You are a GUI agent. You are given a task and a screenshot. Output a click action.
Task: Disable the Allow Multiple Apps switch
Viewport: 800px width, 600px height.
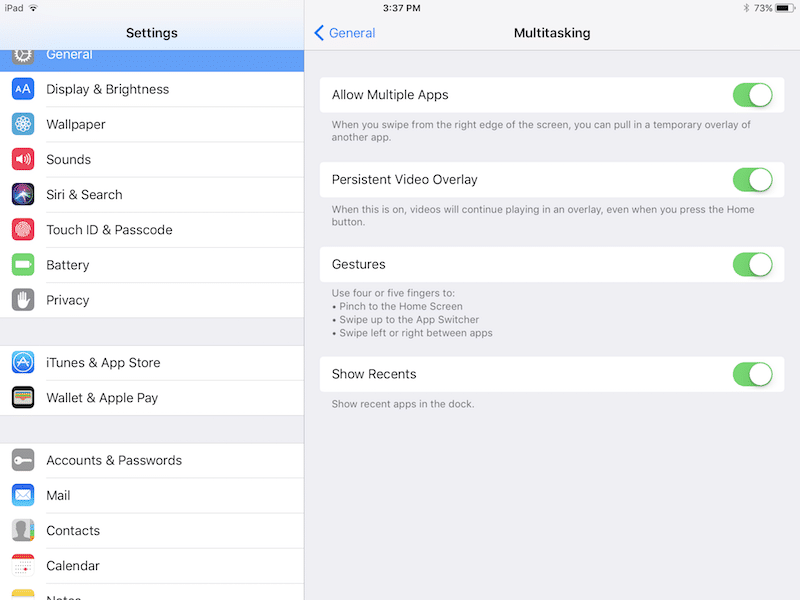coord(752,95)
